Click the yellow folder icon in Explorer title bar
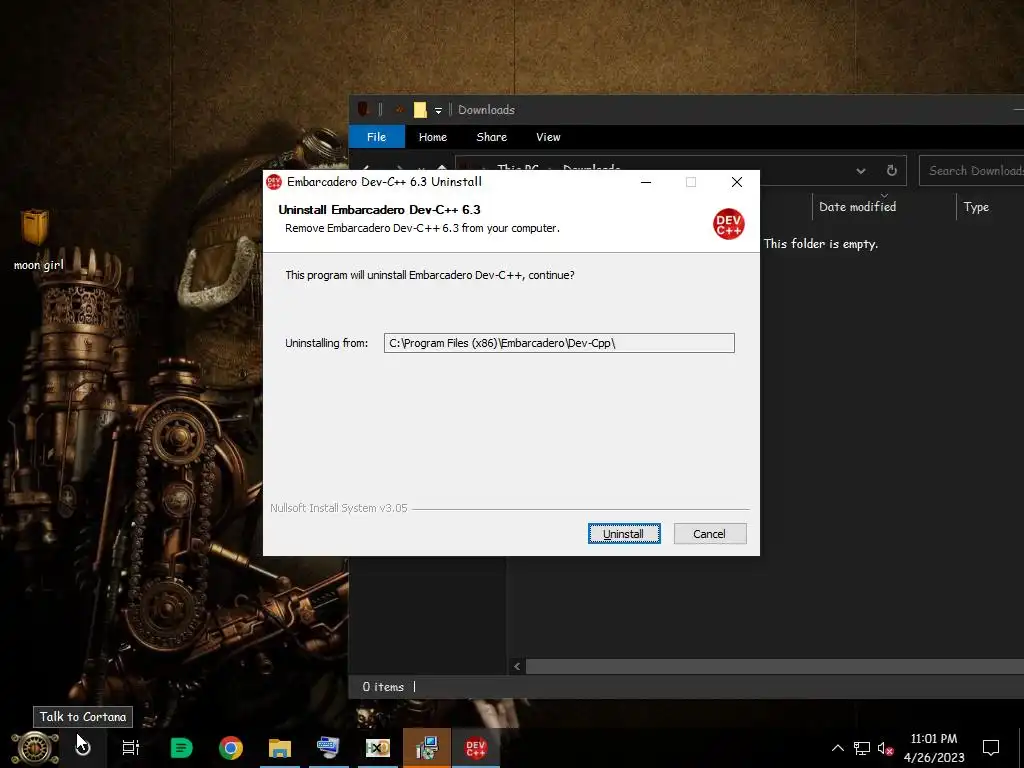The height and width of the screenshot is (768, 1024). 420,110
